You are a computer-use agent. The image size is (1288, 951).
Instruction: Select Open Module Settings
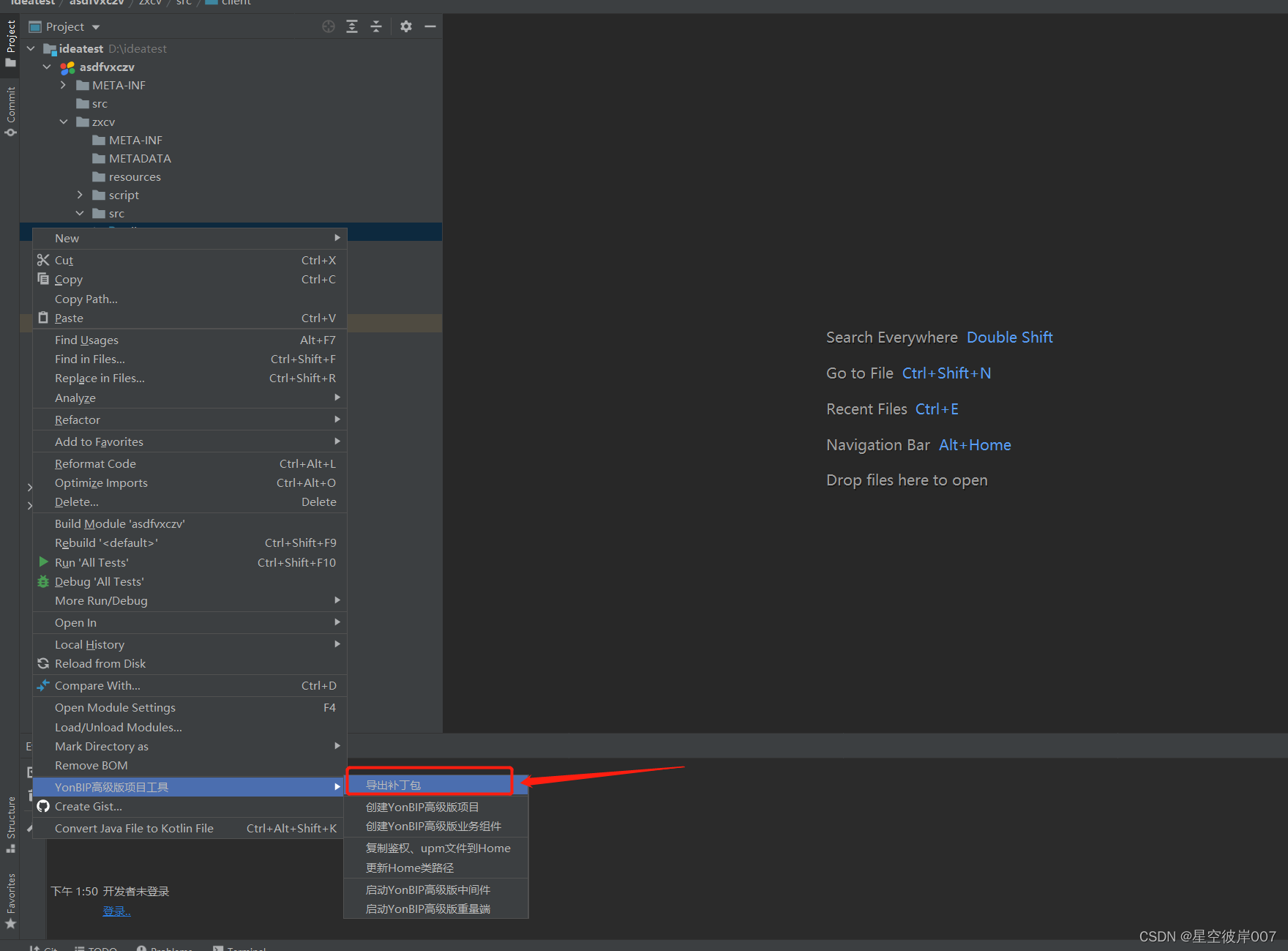(190, 707)
